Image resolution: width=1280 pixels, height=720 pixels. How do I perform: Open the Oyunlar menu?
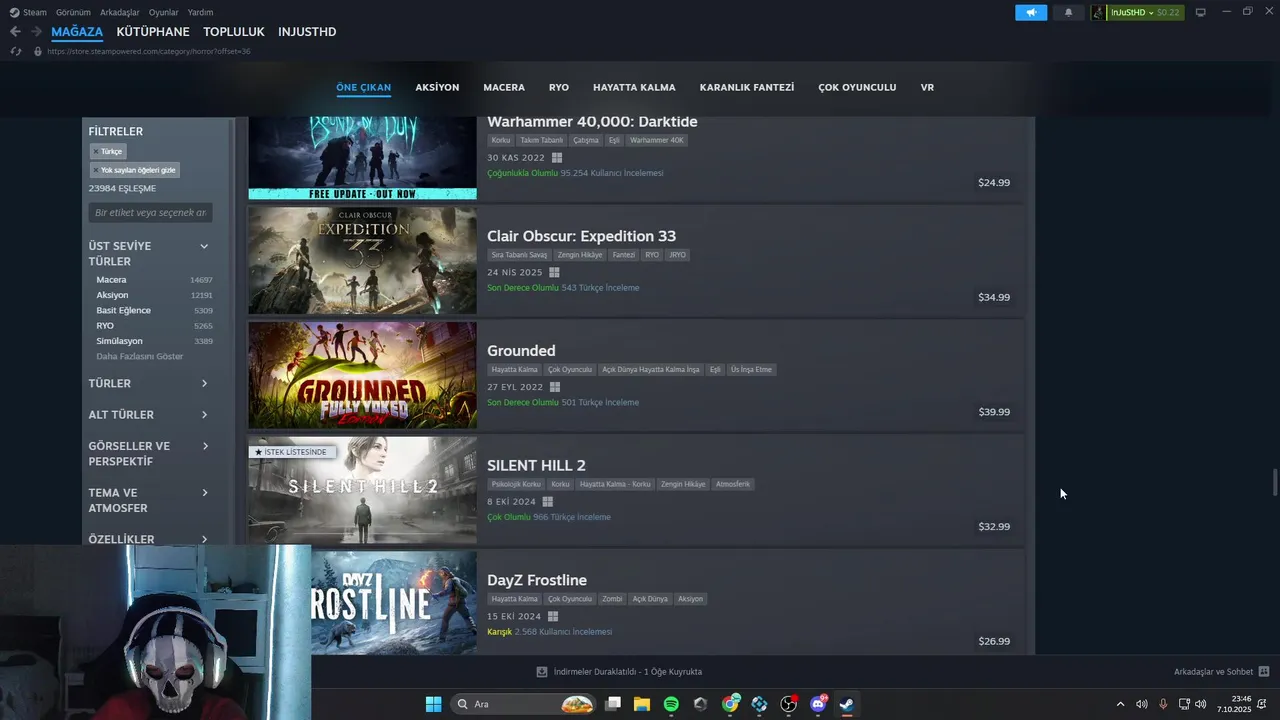tap(164, 12)
